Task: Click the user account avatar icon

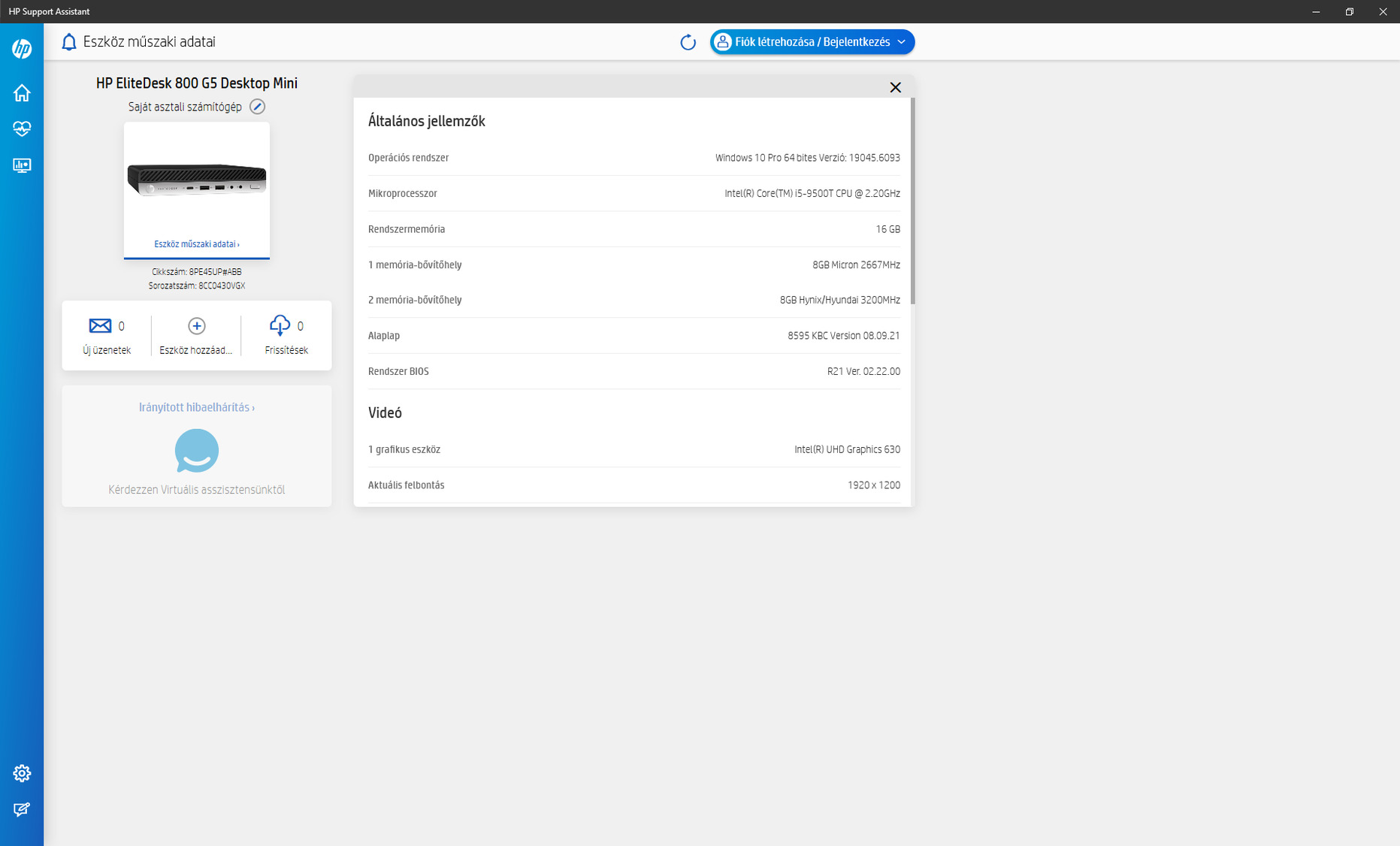Action: tap(722, 42)
